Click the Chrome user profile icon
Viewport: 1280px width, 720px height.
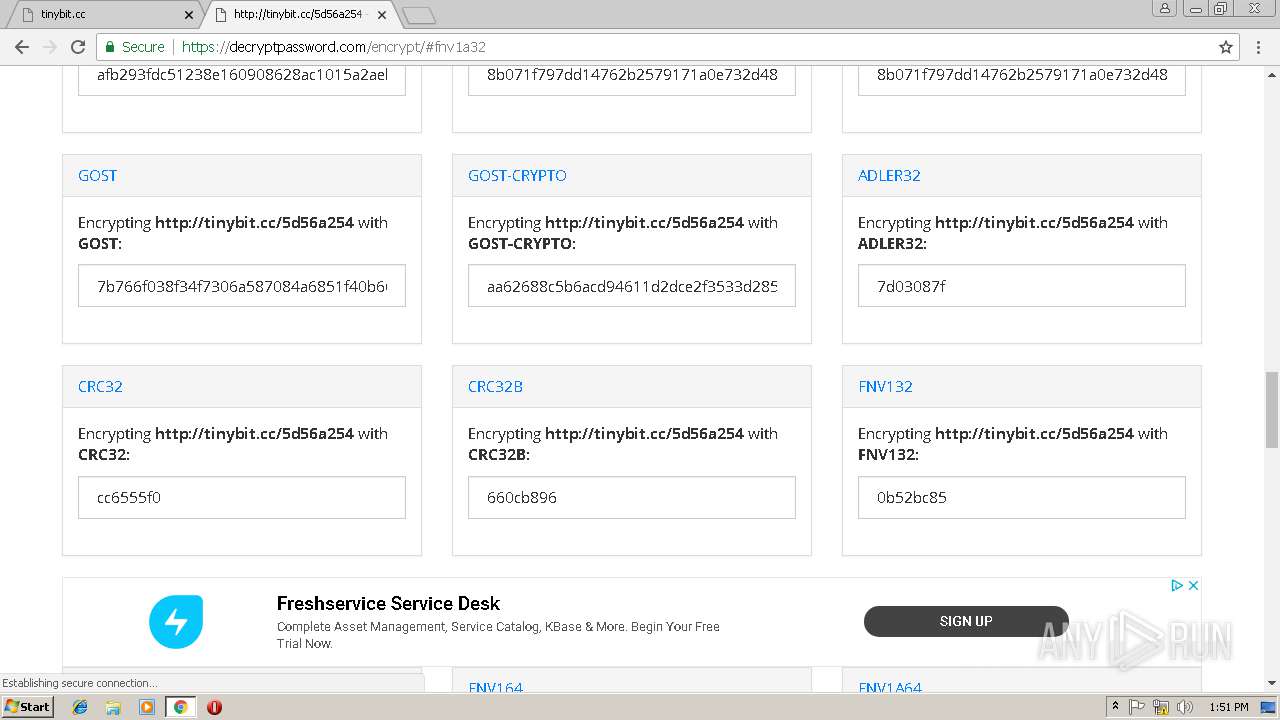[x=1165, y=8]
